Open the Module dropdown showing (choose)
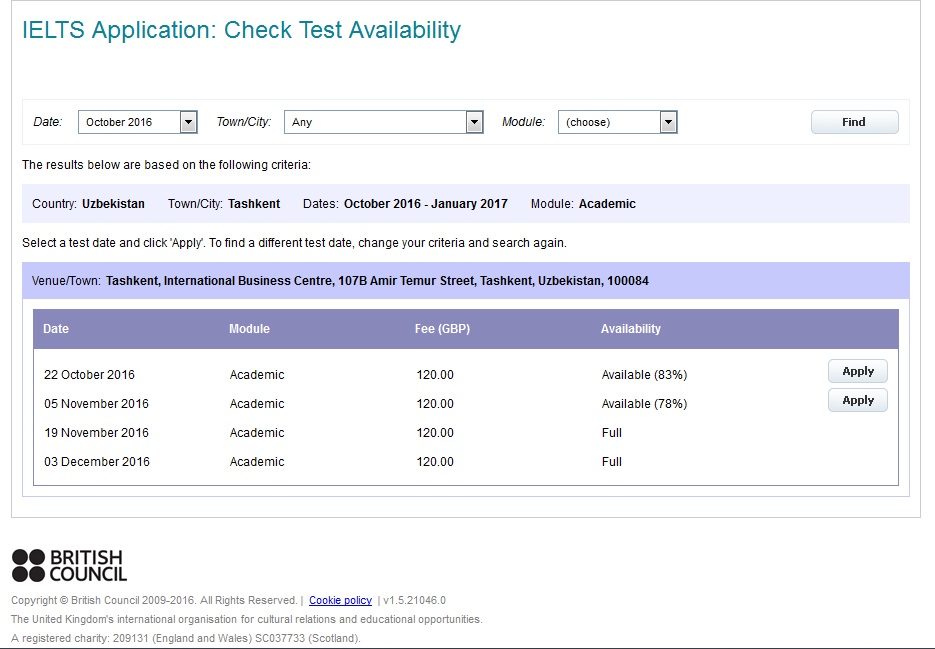This screenshot has height=649, width=935. click(x=617, y=122)
